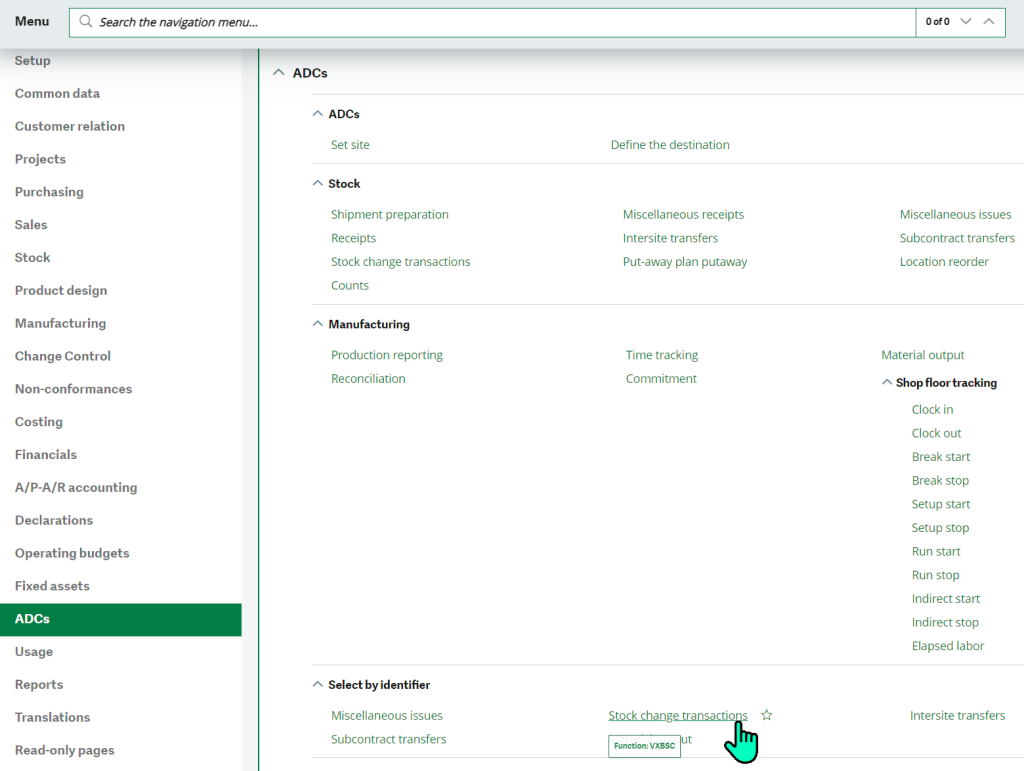The image size is (1024, 771).
Task: Collapse Select by identifier group
Action: click(318, 685)
